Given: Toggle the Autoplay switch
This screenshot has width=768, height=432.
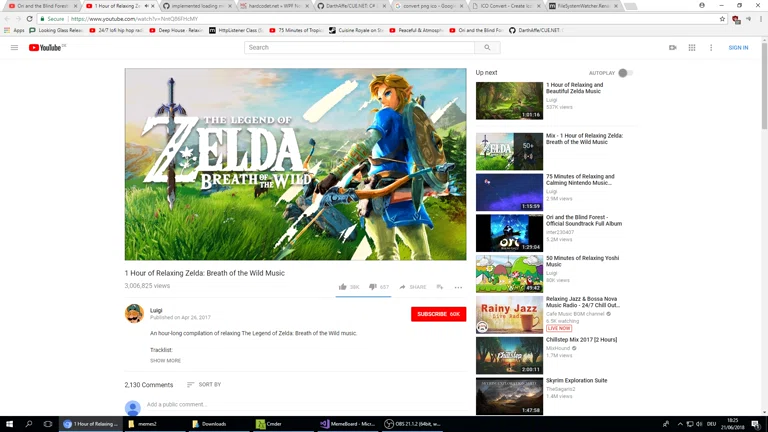Looking at the screenshot, I should point(624,73).
